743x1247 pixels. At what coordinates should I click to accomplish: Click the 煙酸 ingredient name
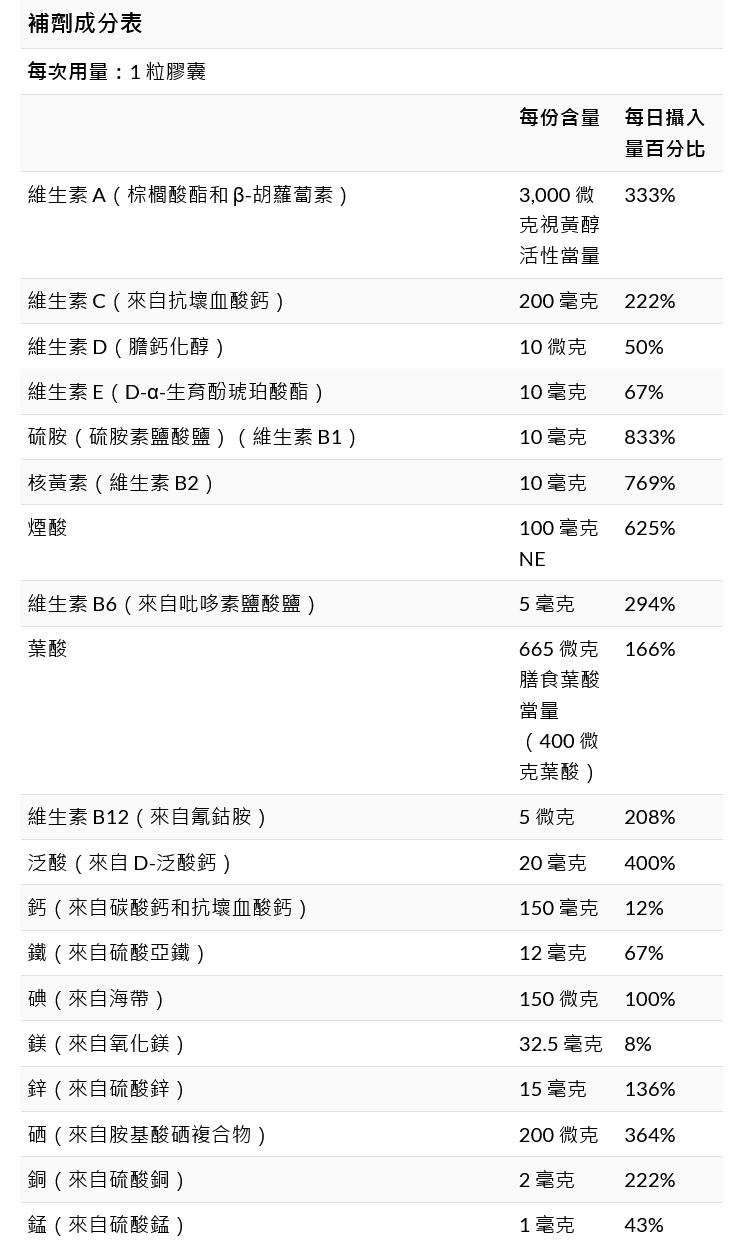pos(47,528)
